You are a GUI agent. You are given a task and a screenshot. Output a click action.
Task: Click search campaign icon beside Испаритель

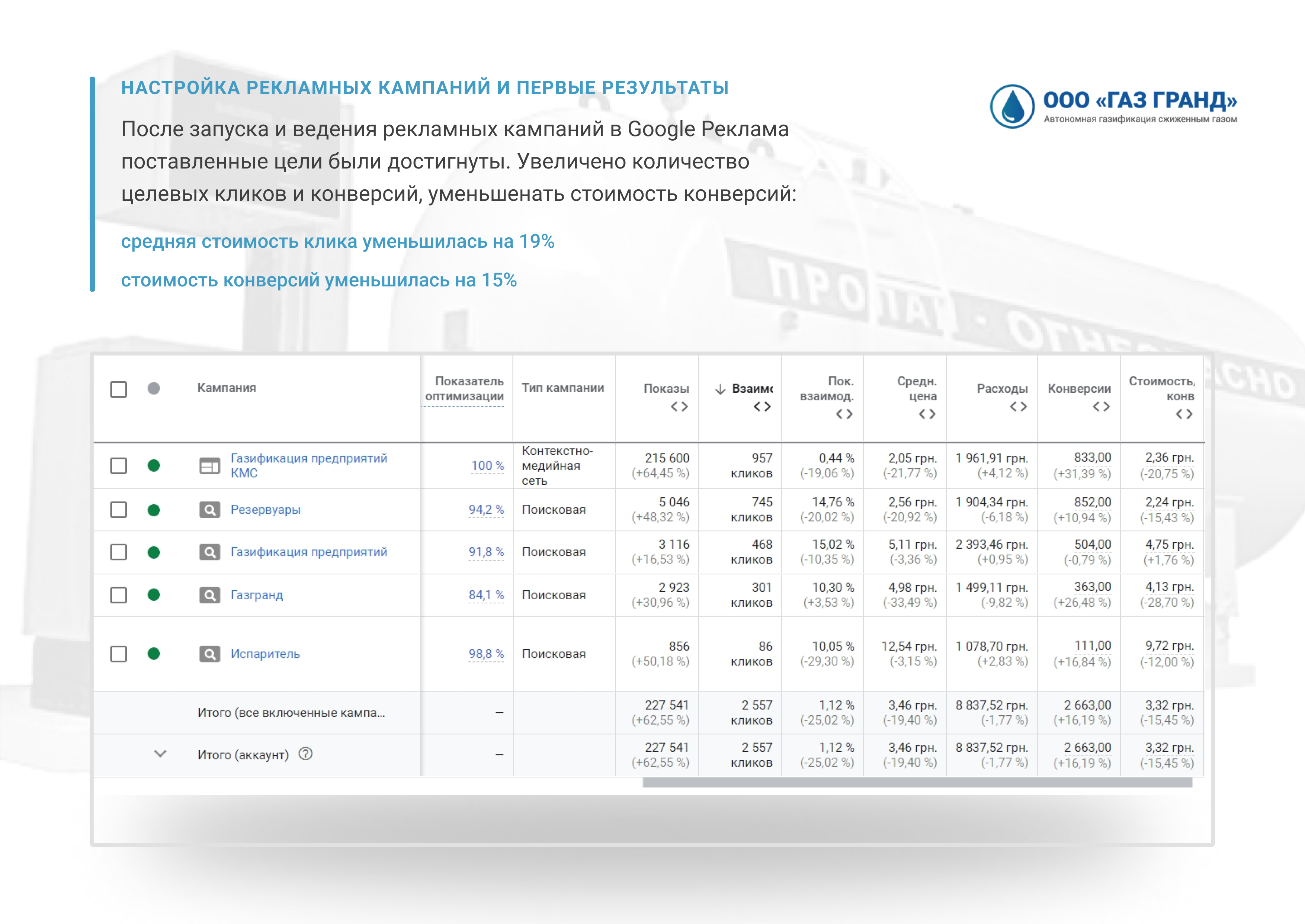[x=209, y=654]
